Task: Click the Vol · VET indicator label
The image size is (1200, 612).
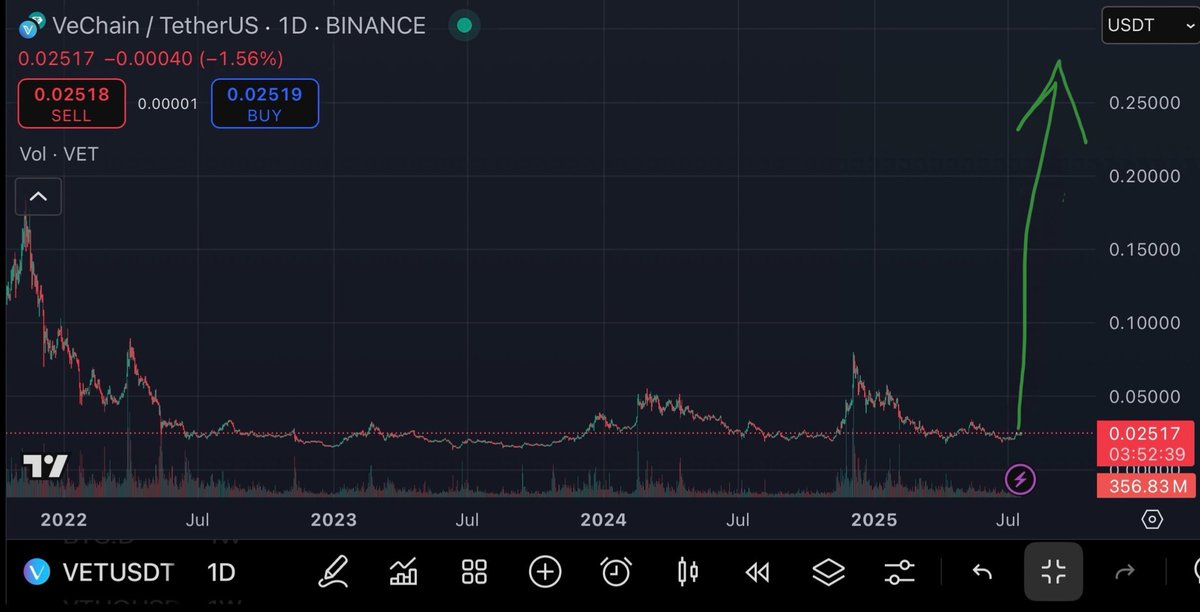Action: 59,155
